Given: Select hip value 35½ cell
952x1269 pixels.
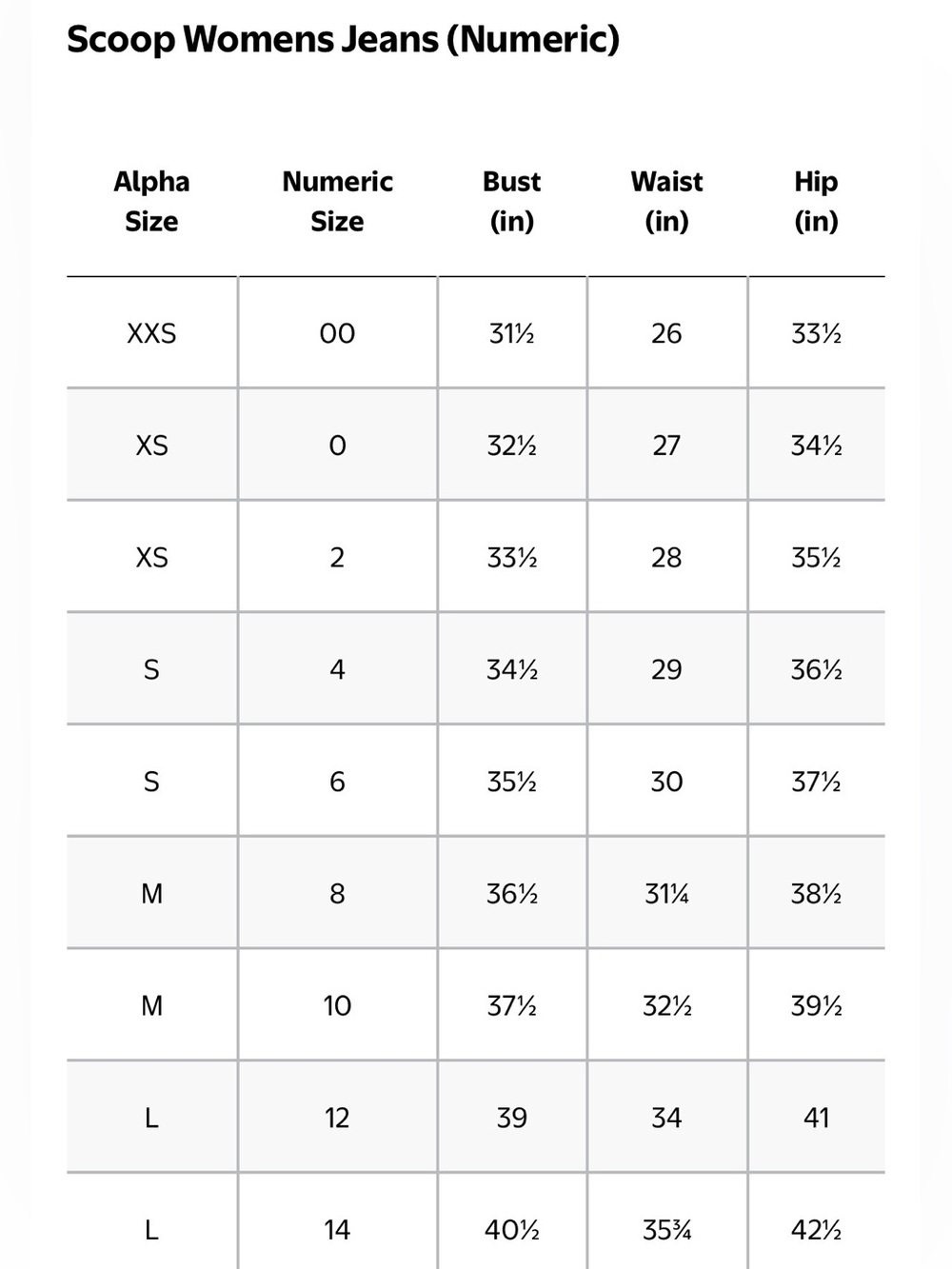Looking at the screenshot, I should pyautogui.click(x=816, y=557).
